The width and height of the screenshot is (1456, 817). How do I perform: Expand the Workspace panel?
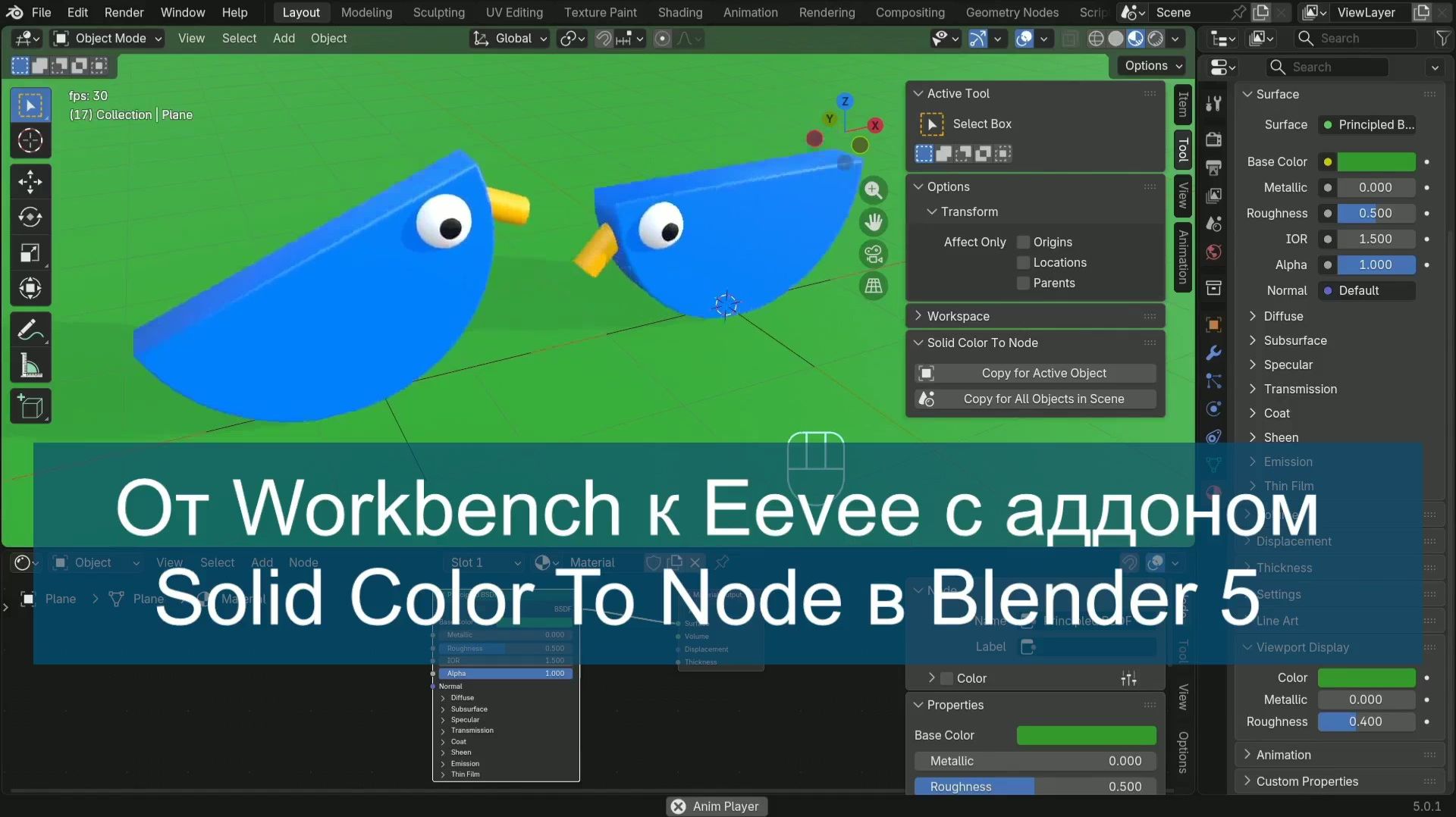point(1035,316)
